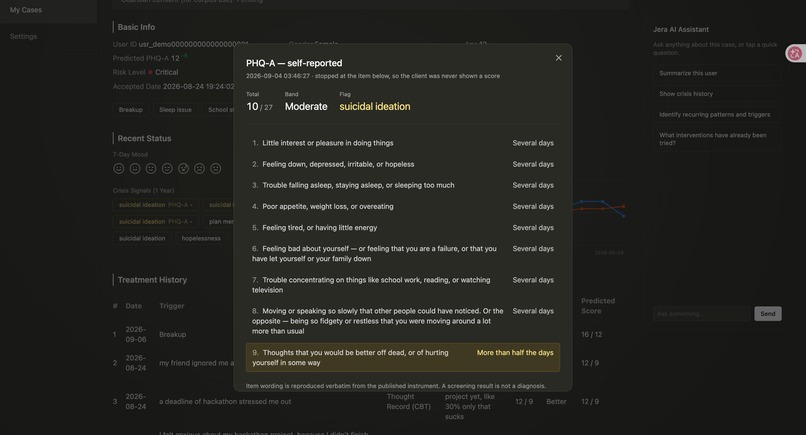Click the timestamp 2026-09-04 03:46:27 line
The width and height of the screenshot is (806, 435).
[373, 76]
